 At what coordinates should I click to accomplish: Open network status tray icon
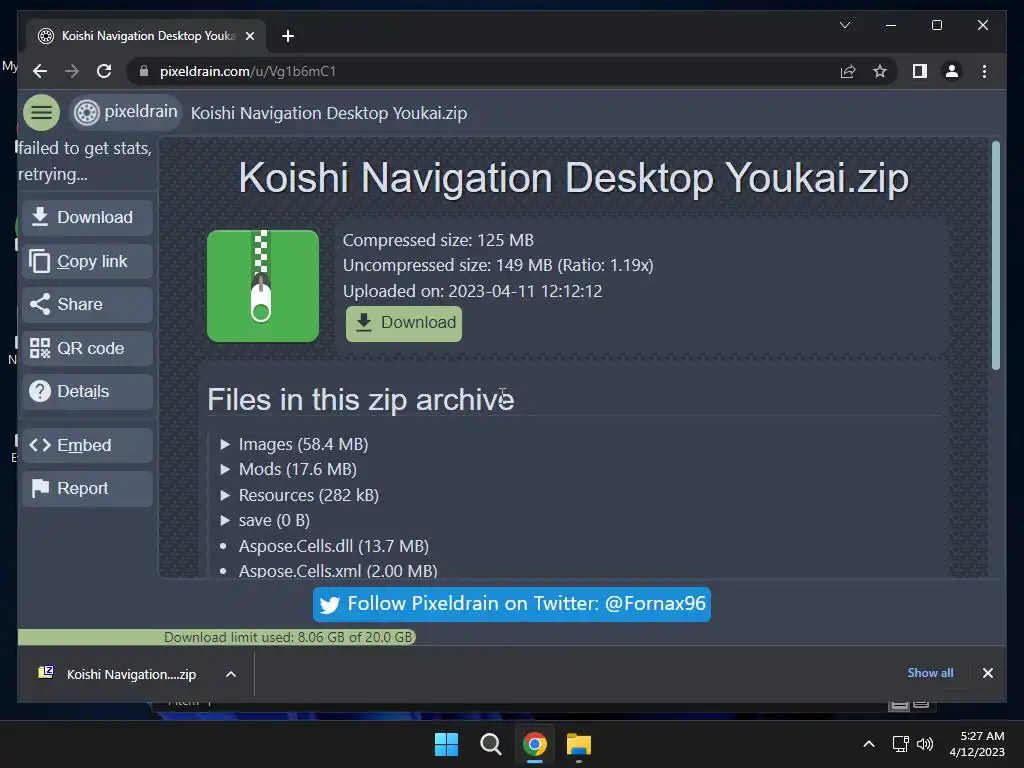click(x=901, y=744)
